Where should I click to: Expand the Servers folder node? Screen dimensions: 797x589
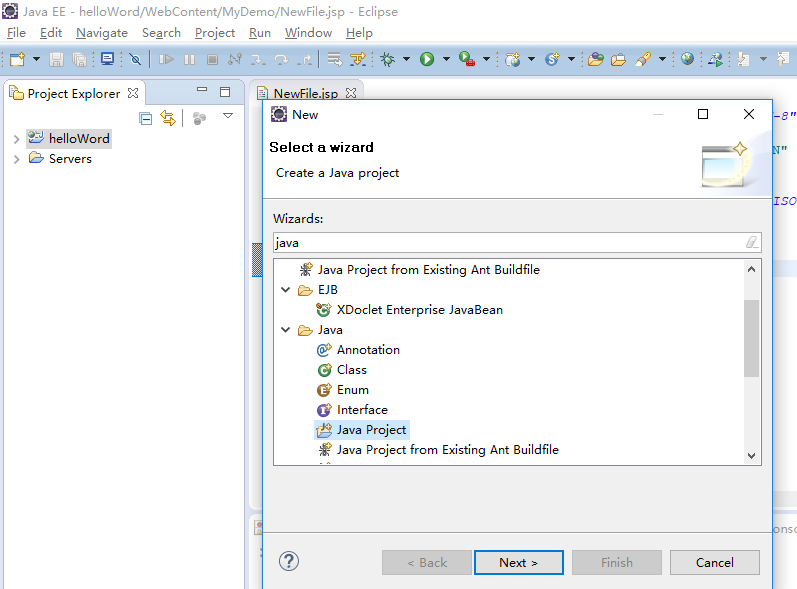[x=16, y=159]
